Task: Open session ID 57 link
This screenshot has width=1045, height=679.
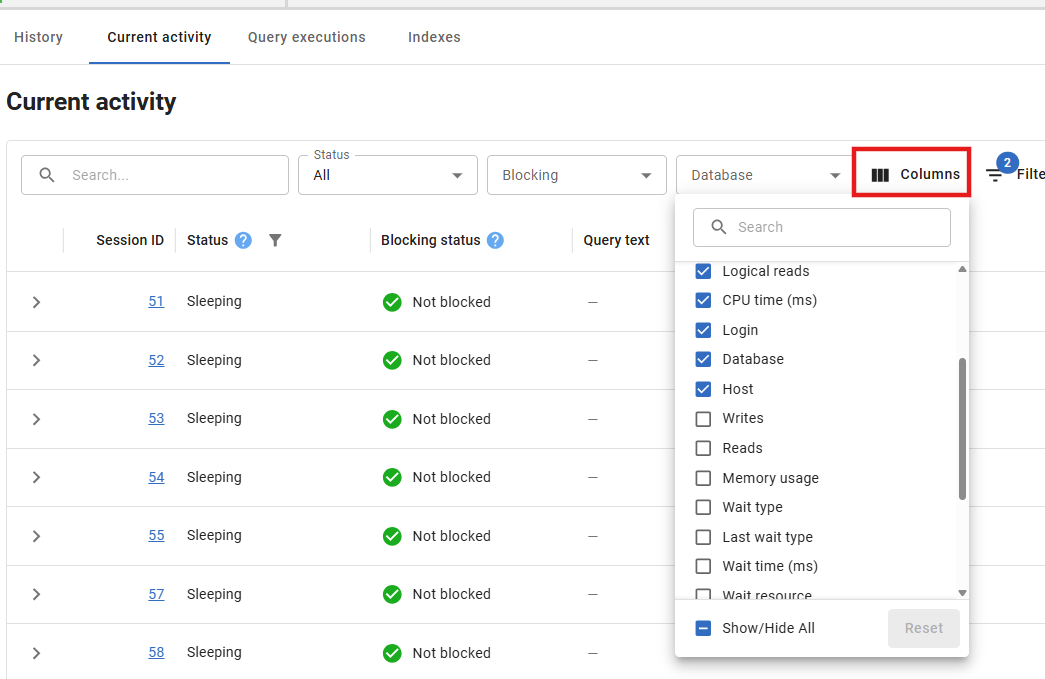Action: tap(156, 594)
